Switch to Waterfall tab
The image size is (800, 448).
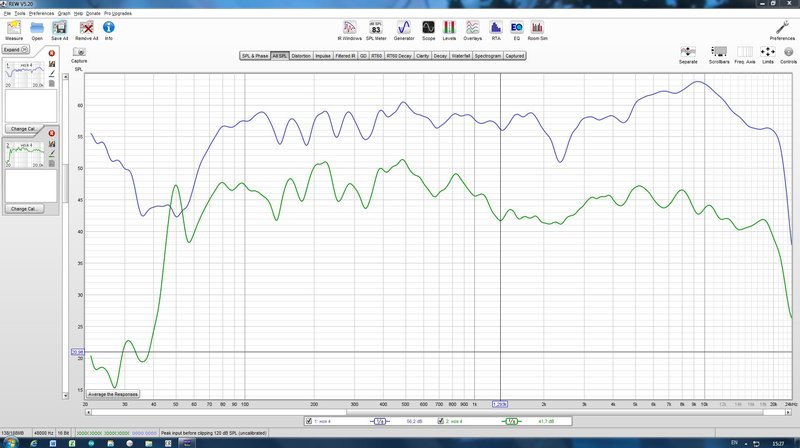[x=461, y=56]
